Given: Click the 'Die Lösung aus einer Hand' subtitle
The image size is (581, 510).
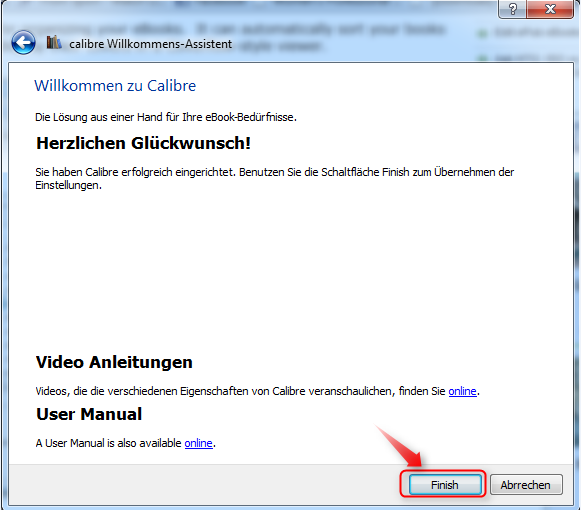Looking at the screenshot, I should coord(166,117).
